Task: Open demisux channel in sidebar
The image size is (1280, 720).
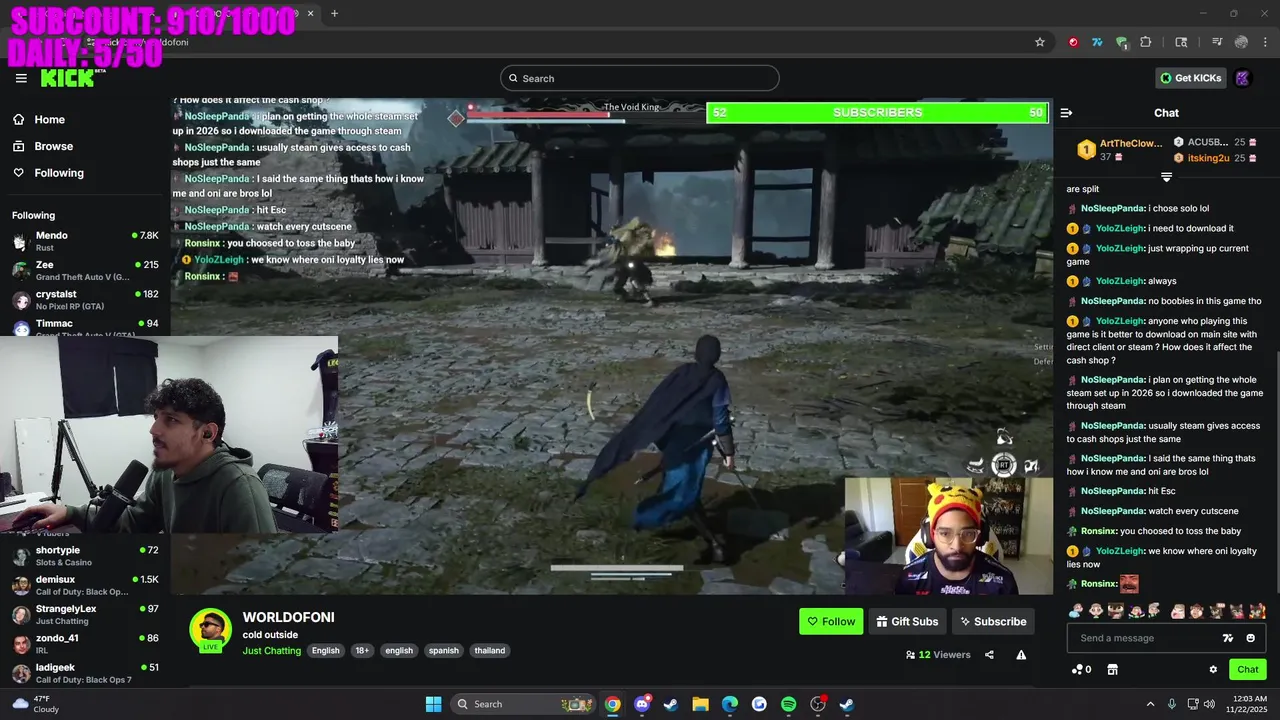Action: click(x=85, y=585)
